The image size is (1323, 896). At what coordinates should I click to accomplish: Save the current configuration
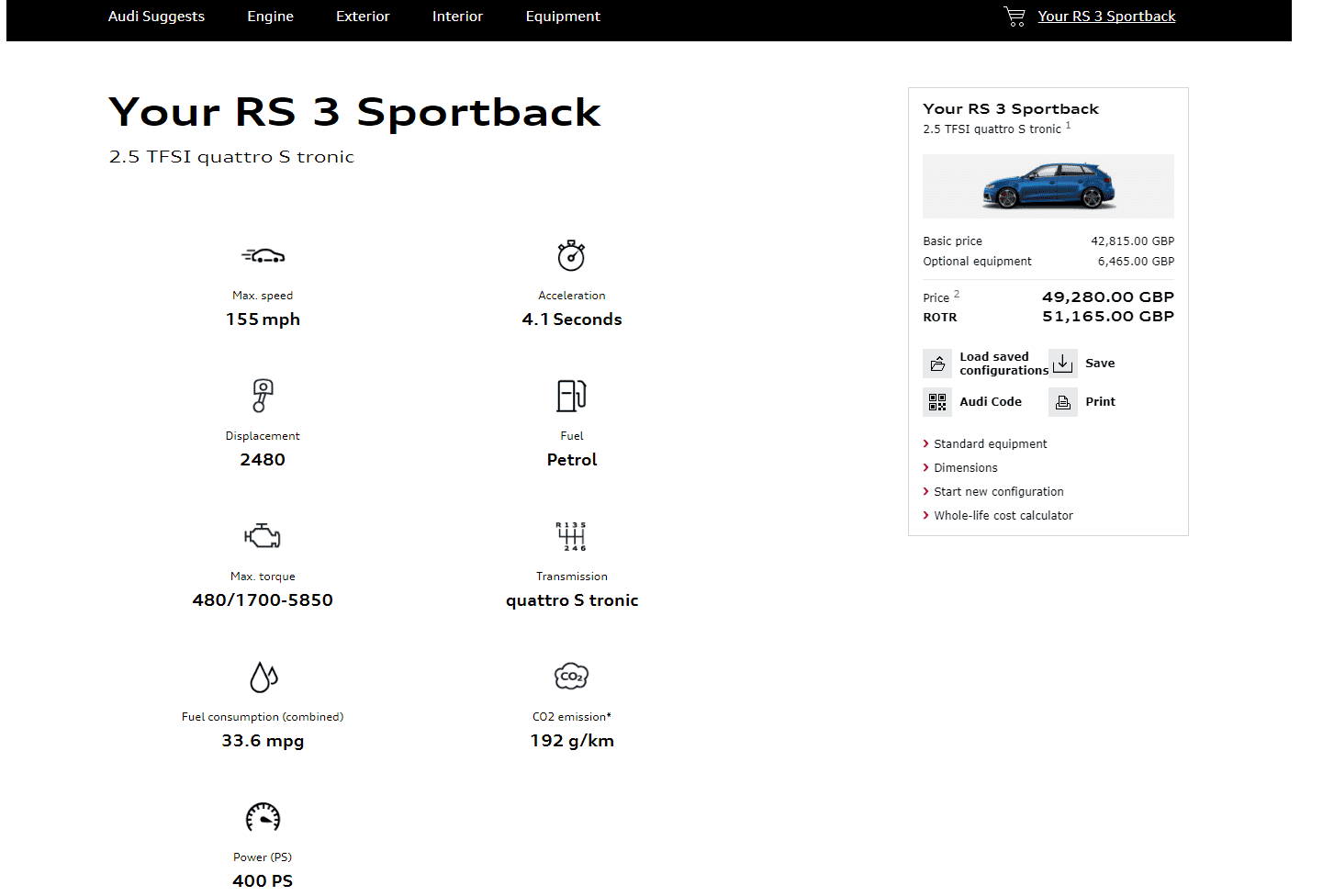(1100, 364)
